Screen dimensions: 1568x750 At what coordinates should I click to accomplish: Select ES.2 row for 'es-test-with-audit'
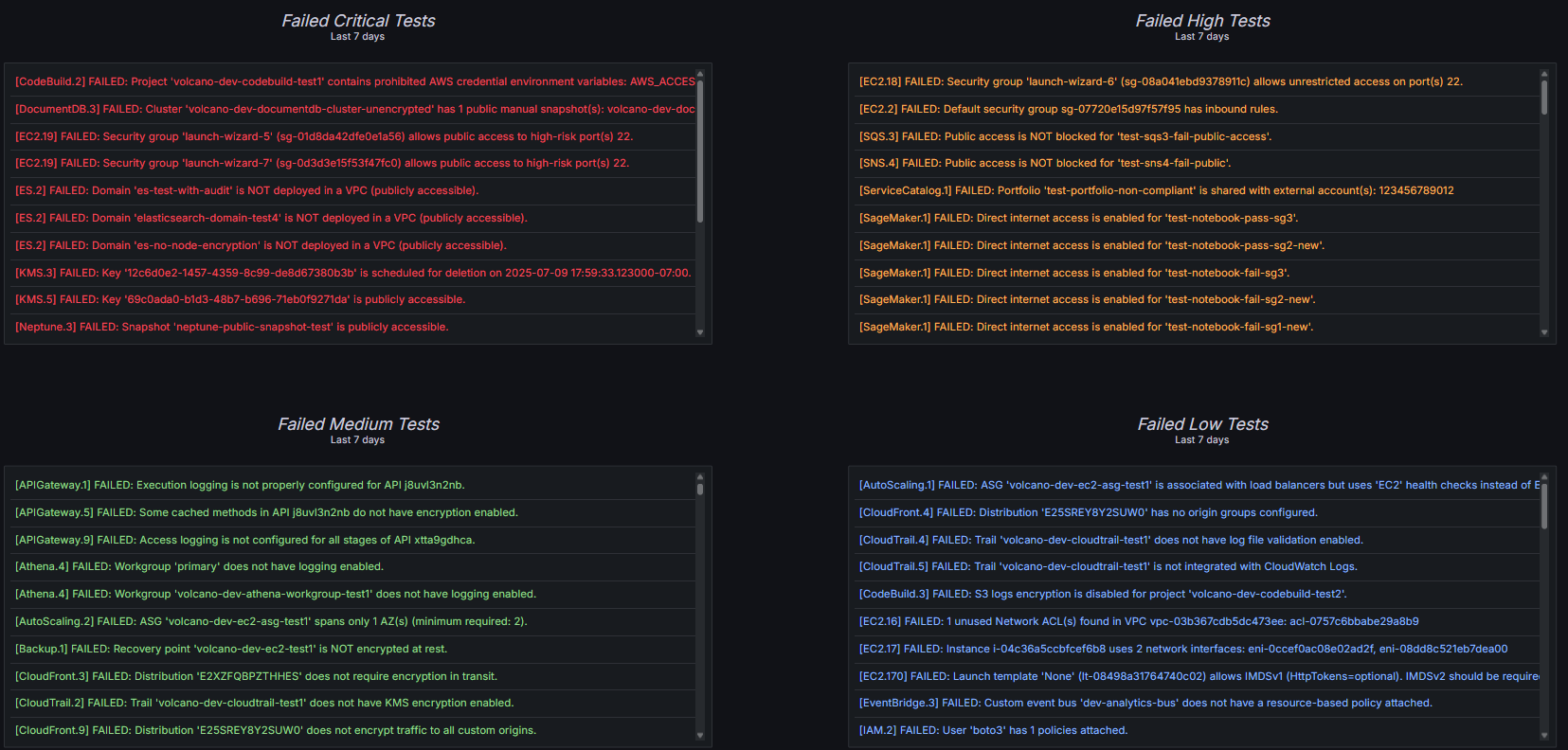(x=351, y=190)
